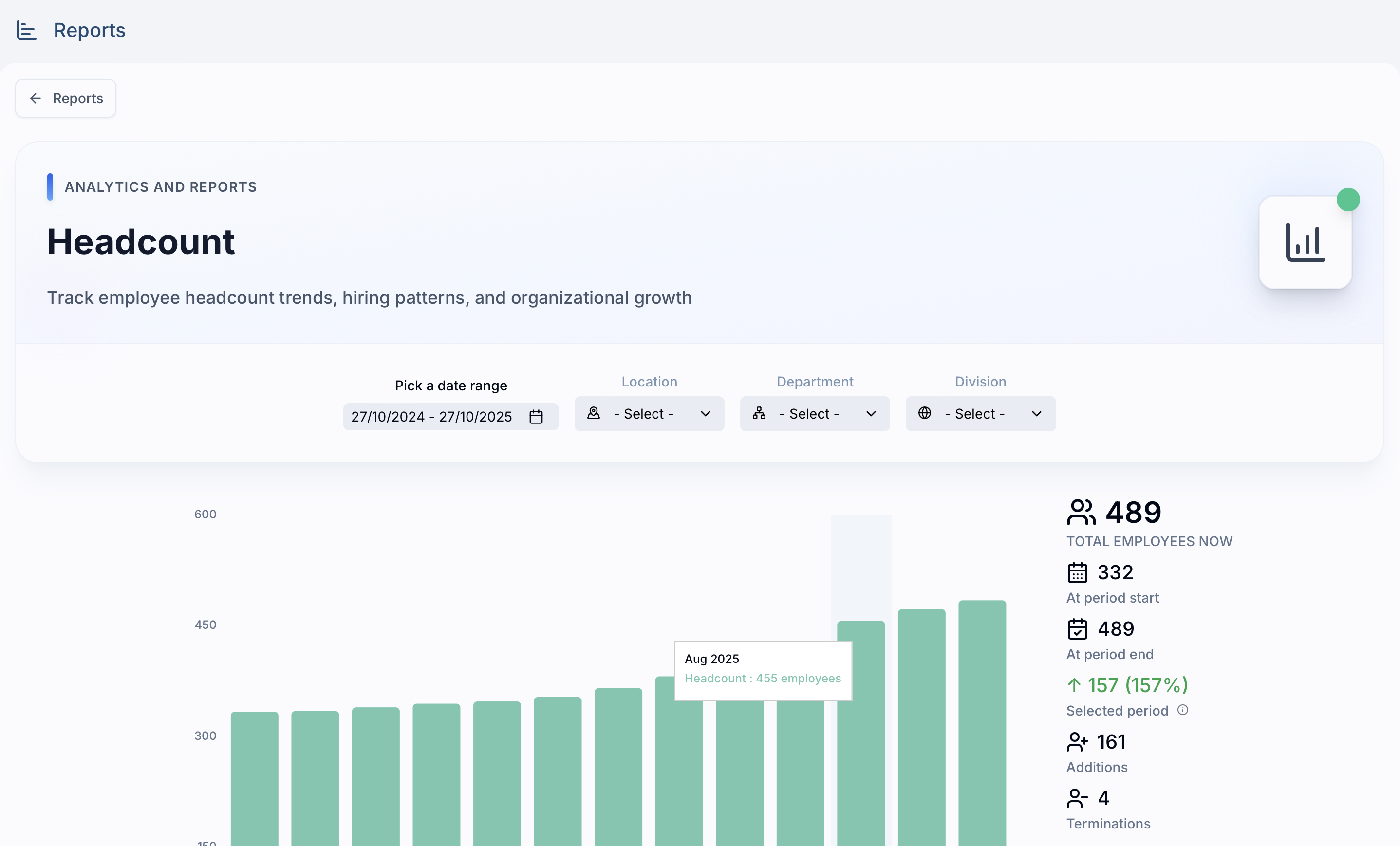Viewport: 1400px width, 846px height.
Task: Click the date range input field
Action: [432, 417]
